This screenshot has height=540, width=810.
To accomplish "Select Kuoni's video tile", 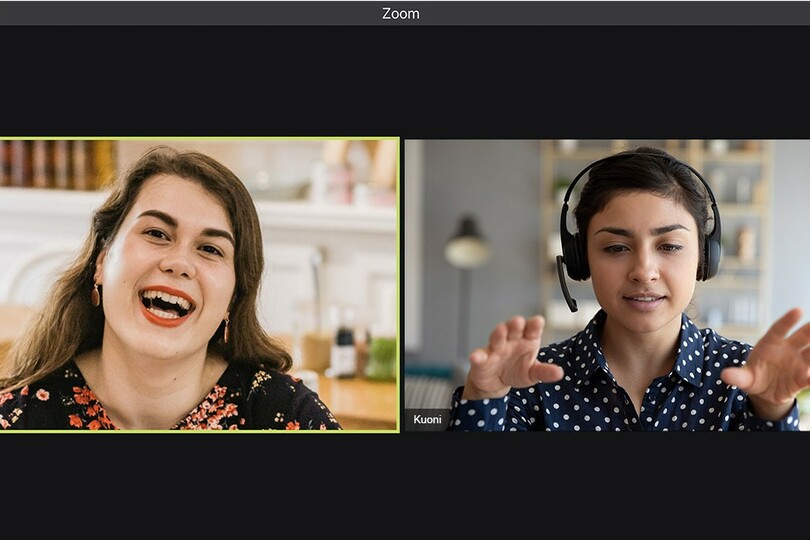I will coord(607,285).
